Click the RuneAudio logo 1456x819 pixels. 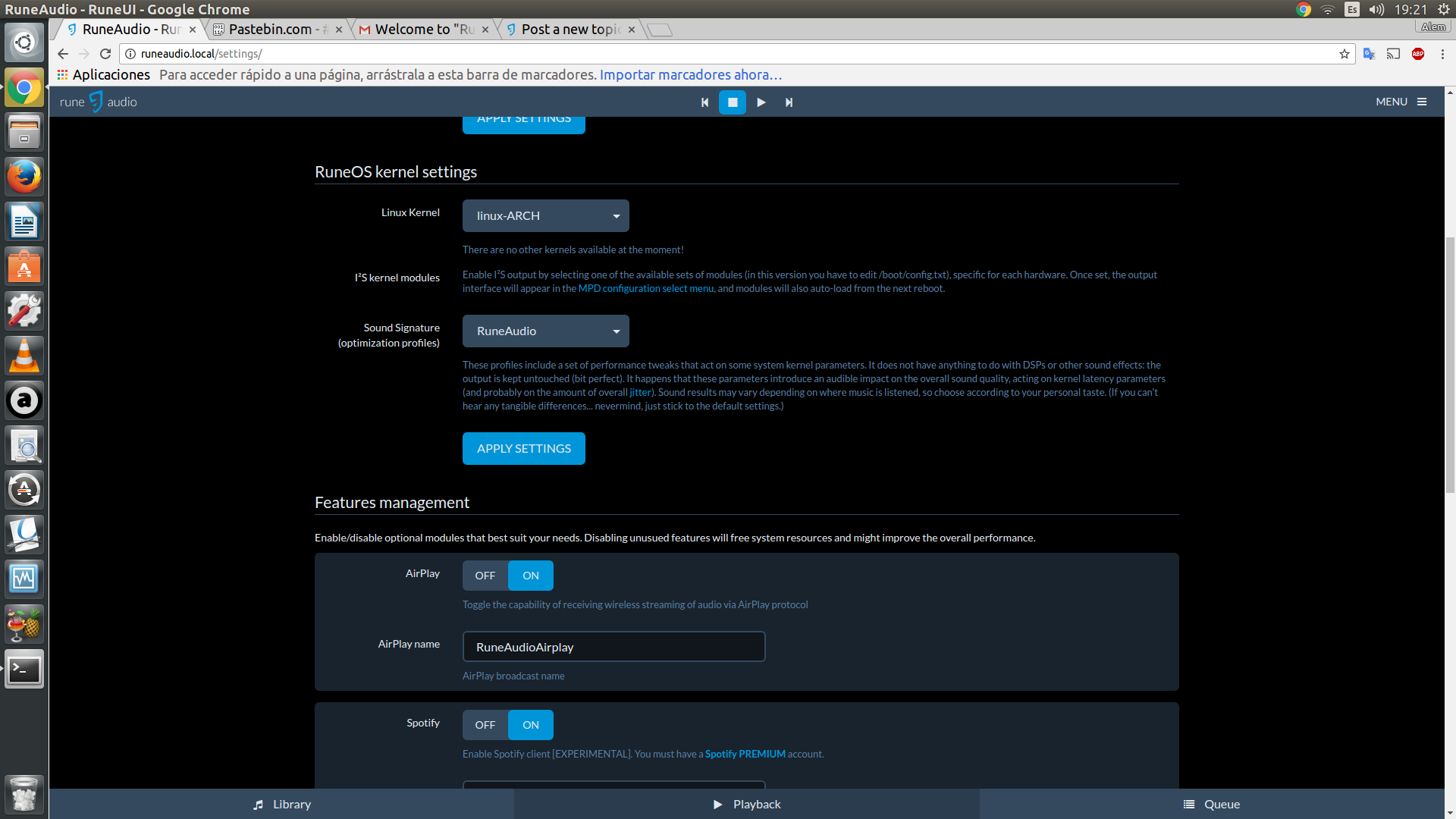99,102
